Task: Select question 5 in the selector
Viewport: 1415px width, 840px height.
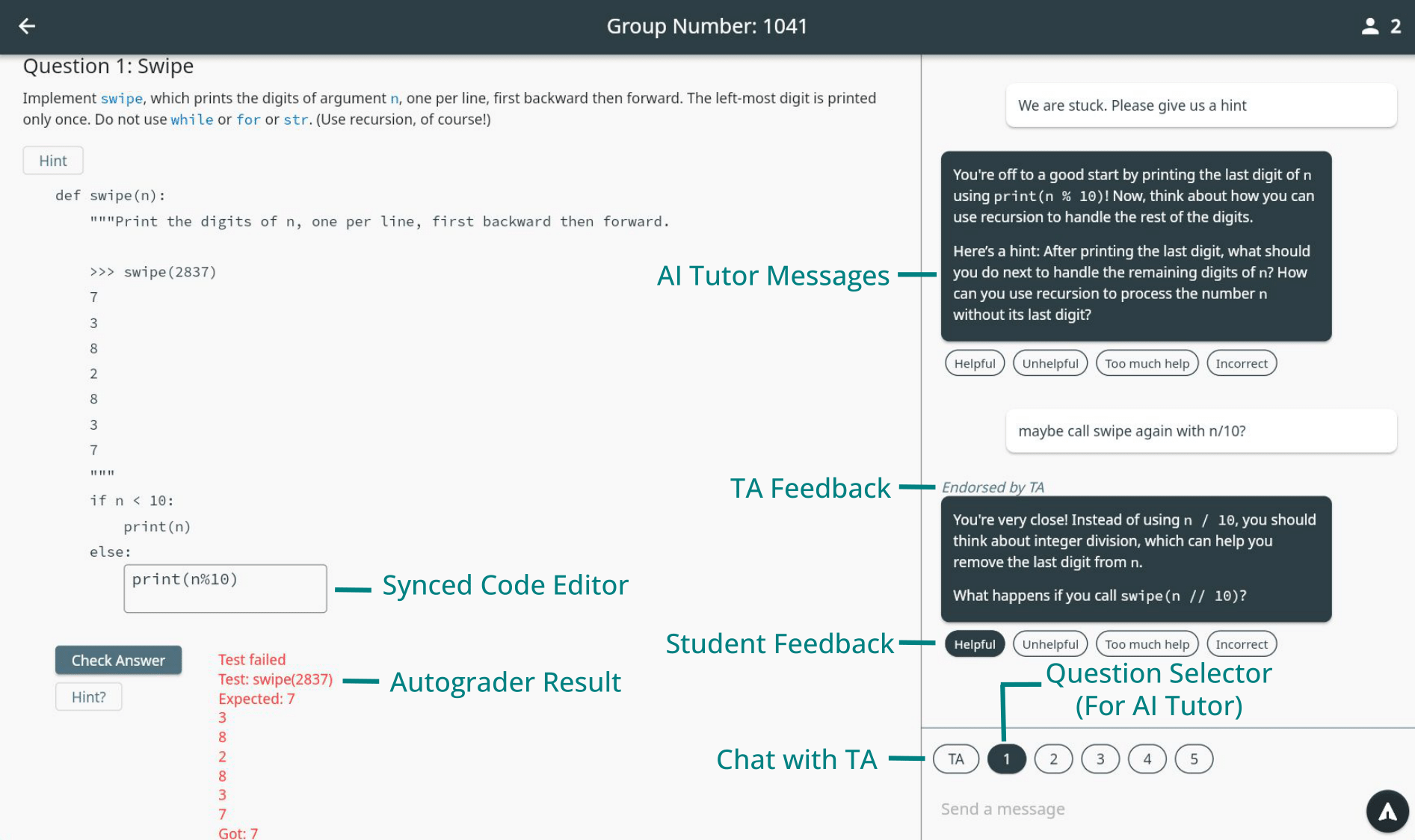Action: [x=1194, y=759]
